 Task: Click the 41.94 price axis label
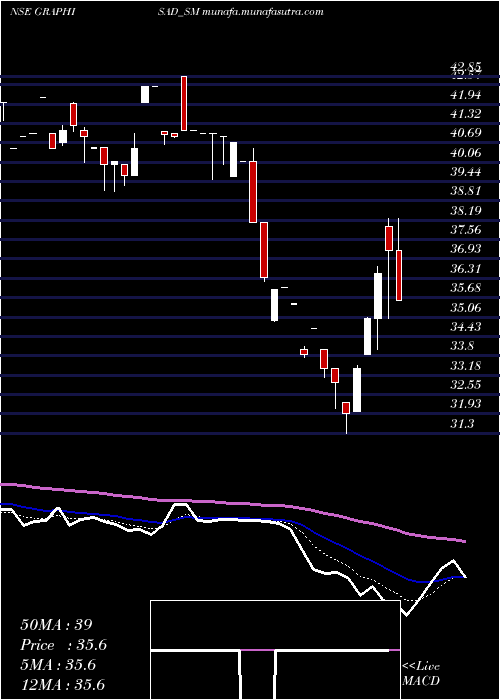pos(466,95)
